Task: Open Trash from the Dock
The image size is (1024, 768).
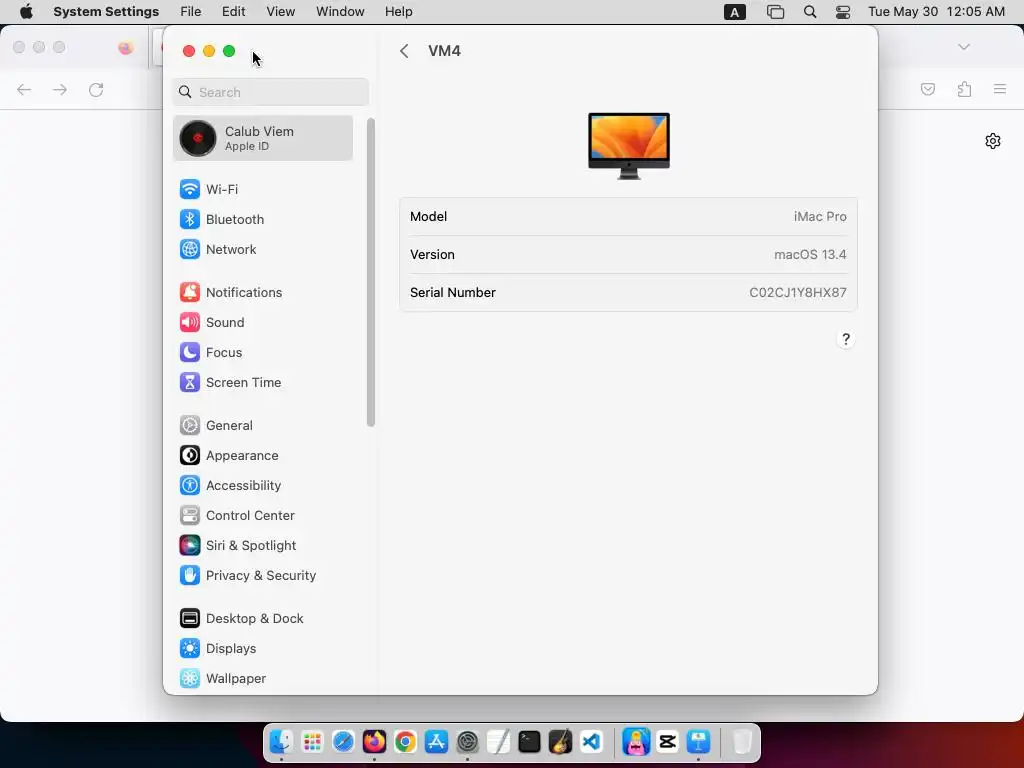Action: 742,742
